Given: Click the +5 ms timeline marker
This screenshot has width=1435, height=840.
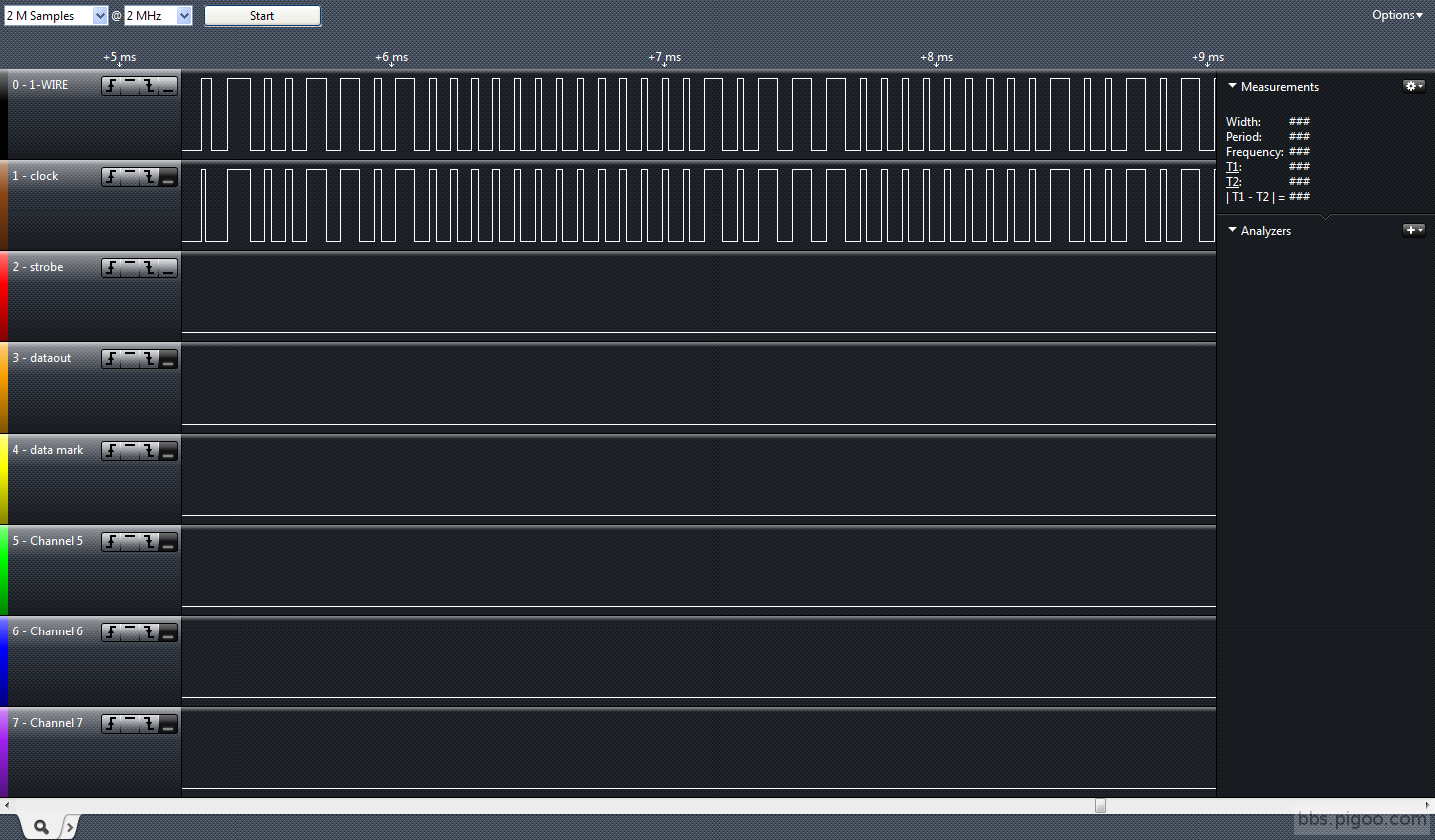Looking at the screenshot, I should [x=119, y=58].
